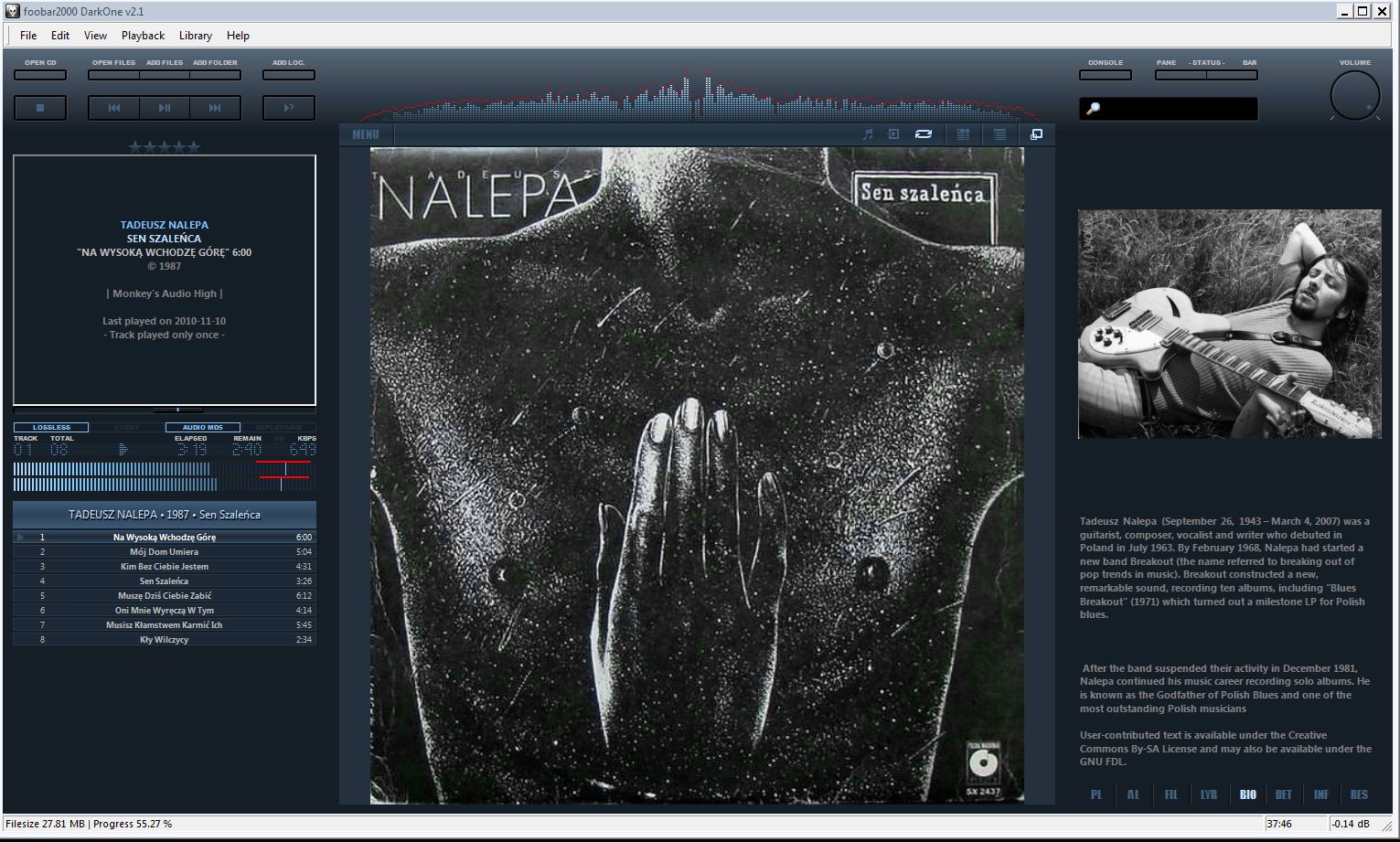This screenshot has height=842, width=1400.
Task: Click the dimmed LOSSY indicator
Action: [x=127, y=427]
